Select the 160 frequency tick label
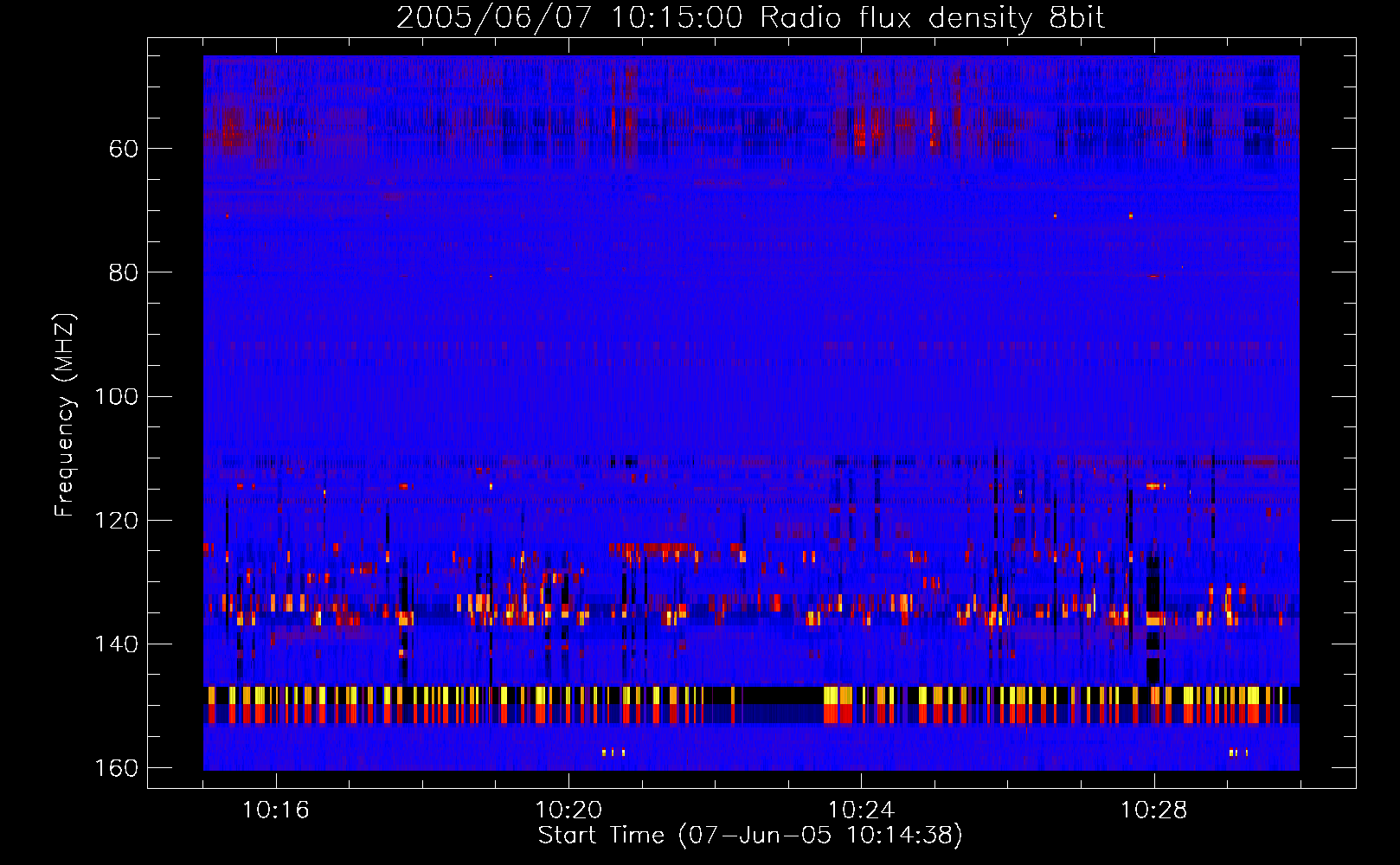This screenshot has width=1400, height=865. (x=115, y=768)
